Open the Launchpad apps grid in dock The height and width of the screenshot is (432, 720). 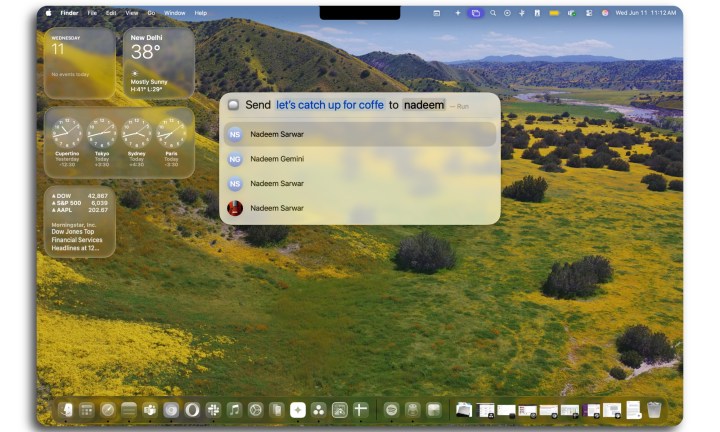tap(86, 410)
